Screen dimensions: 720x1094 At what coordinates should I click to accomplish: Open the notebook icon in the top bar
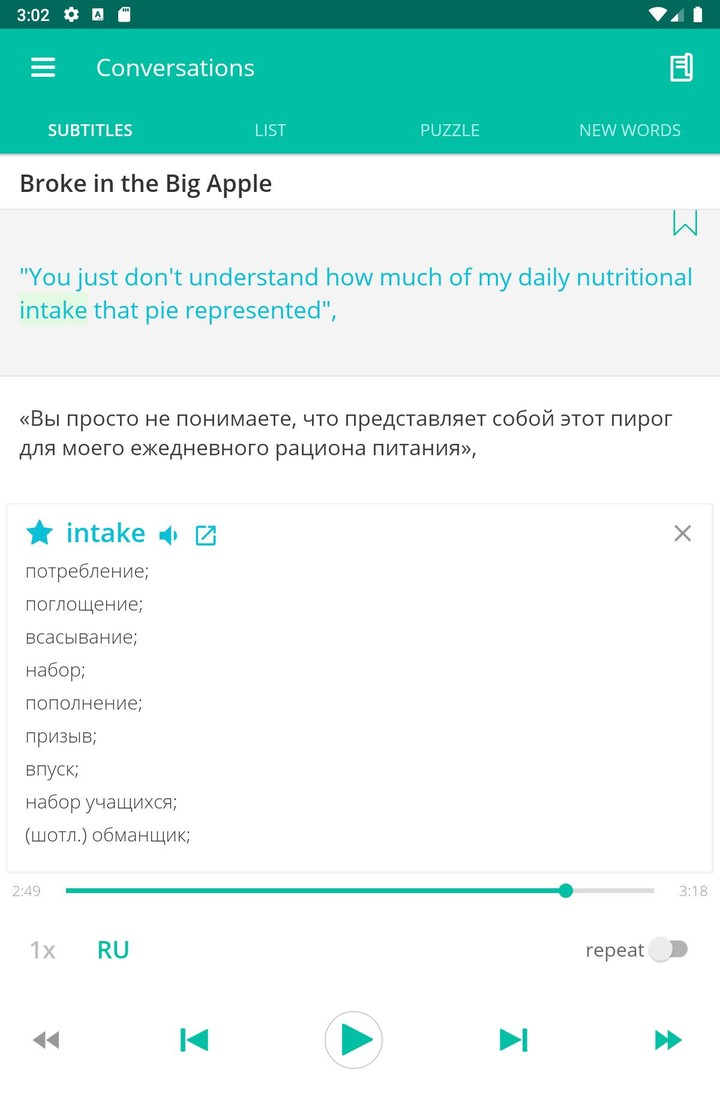click(x=681, y=67)
